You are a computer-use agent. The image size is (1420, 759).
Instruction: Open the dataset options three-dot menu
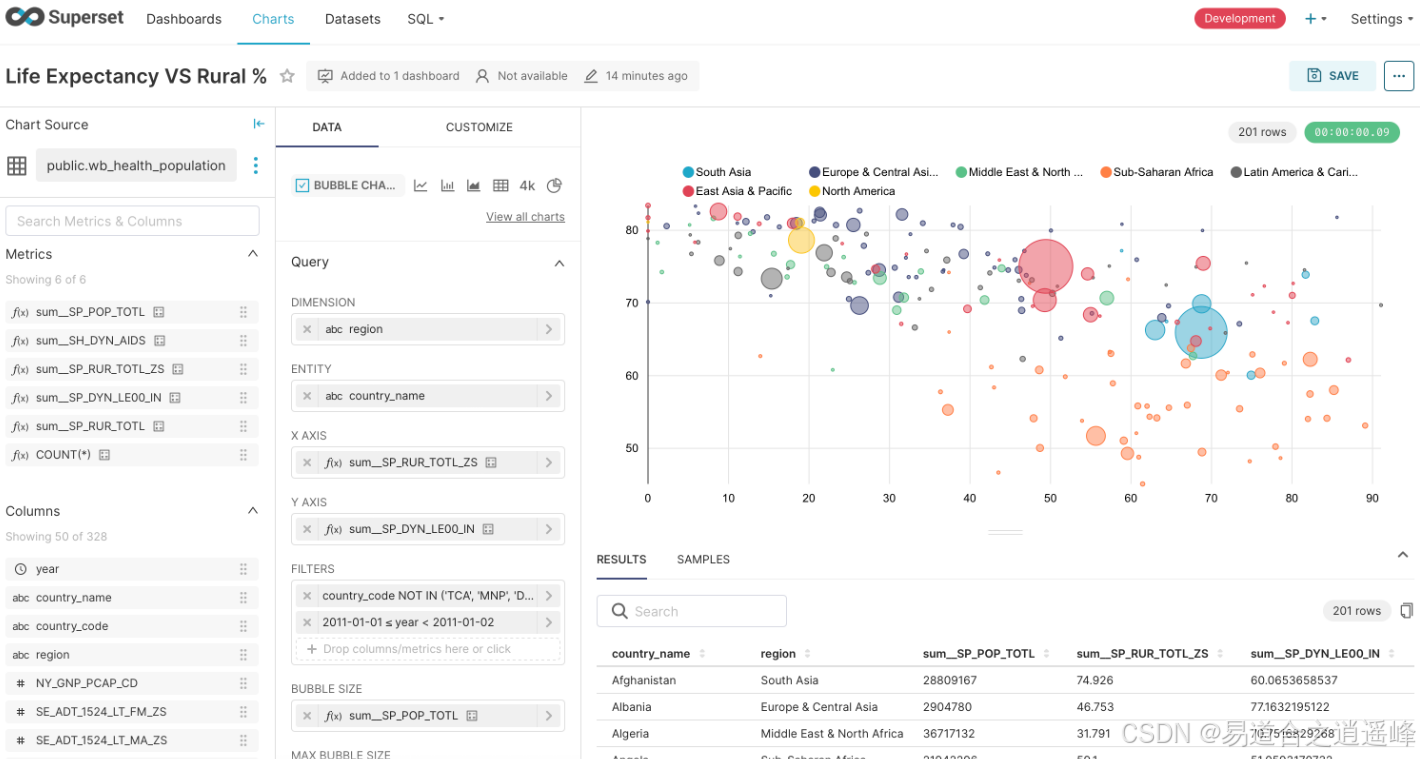pos(256,166)
